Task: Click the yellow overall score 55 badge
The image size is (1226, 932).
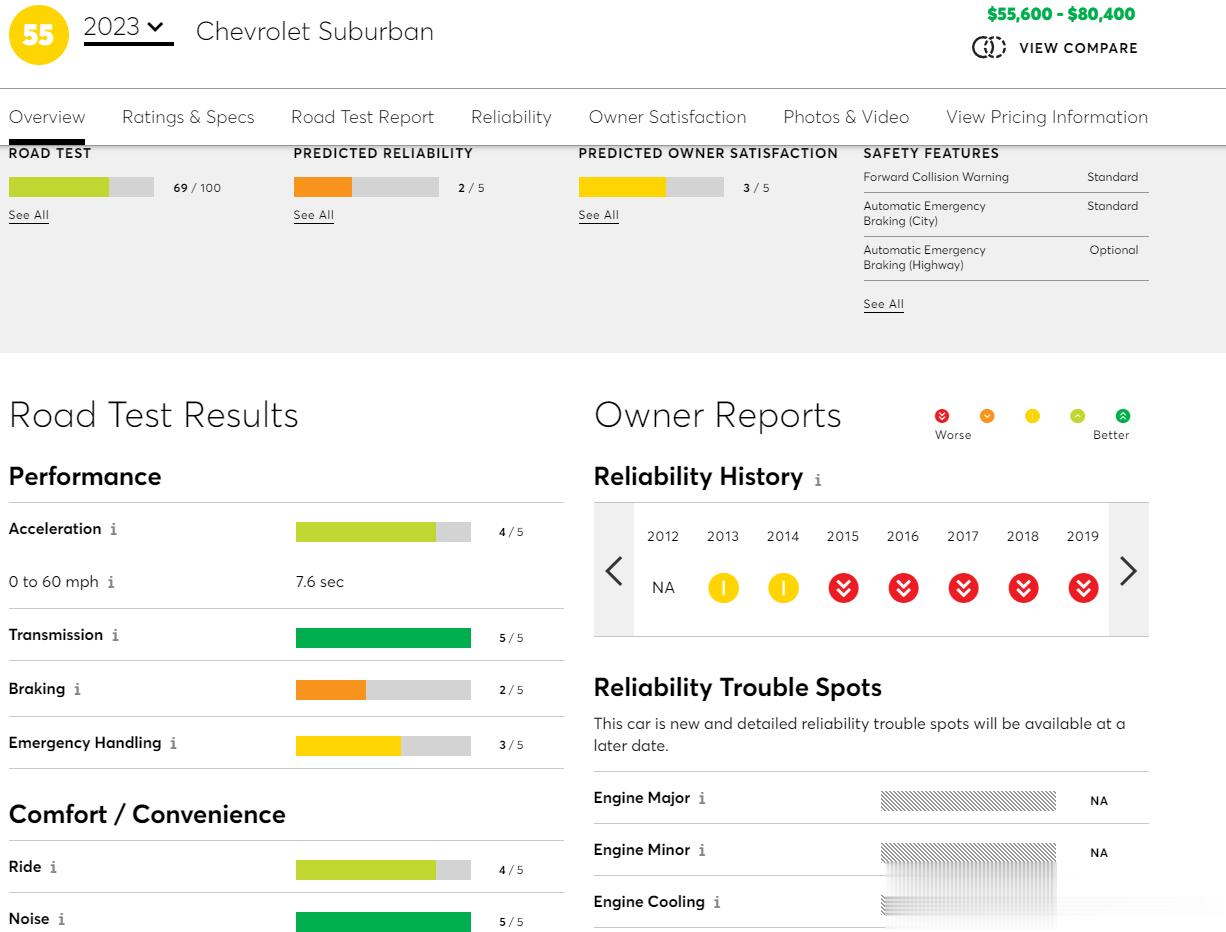Action: (38, 35)
